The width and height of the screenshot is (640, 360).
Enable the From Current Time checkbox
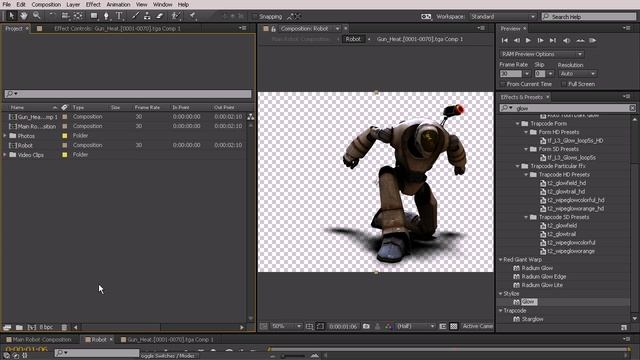tap(503, 84)
